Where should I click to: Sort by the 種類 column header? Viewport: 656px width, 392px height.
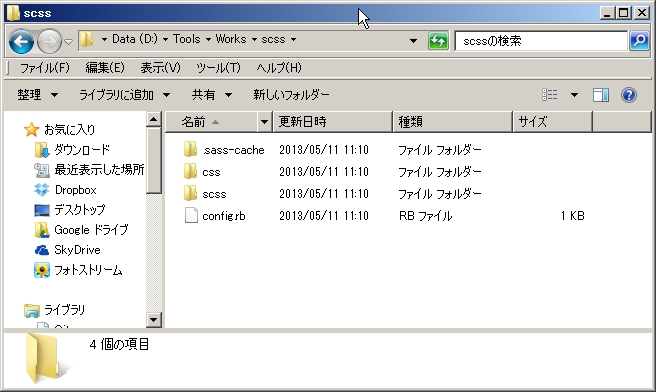click(x=453, y=122)
